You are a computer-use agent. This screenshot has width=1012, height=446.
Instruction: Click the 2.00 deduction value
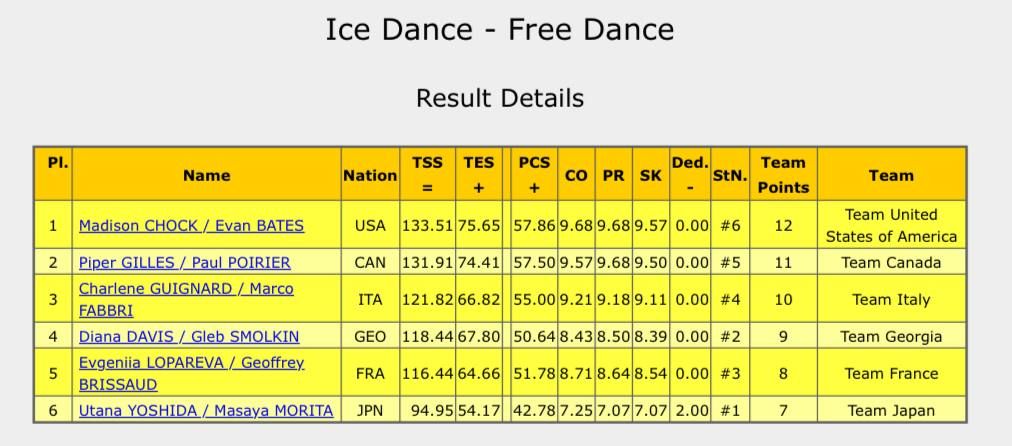pyautogui.click(x=691, y=410)
